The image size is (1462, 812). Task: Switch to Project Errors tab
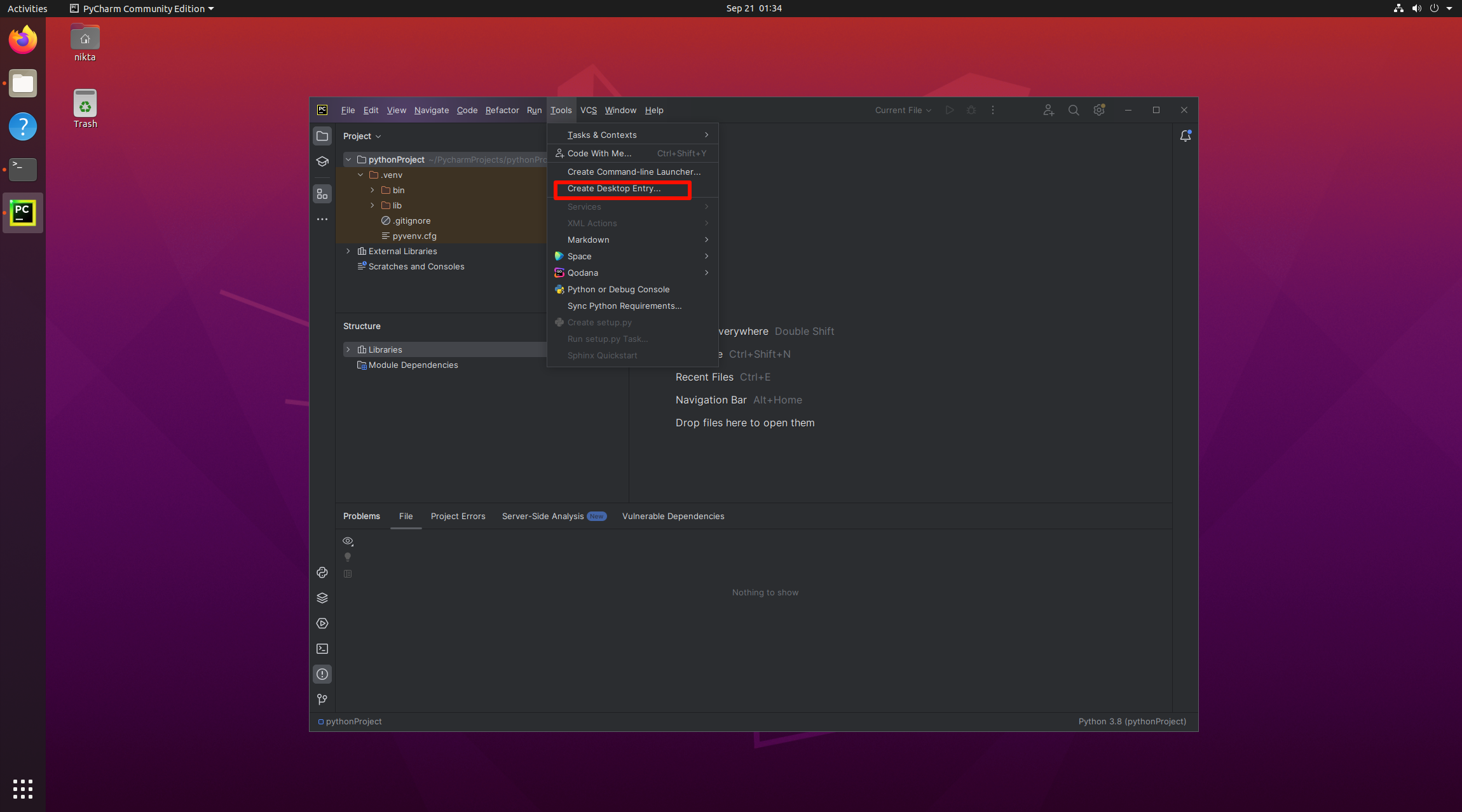[x=458, y=516]
